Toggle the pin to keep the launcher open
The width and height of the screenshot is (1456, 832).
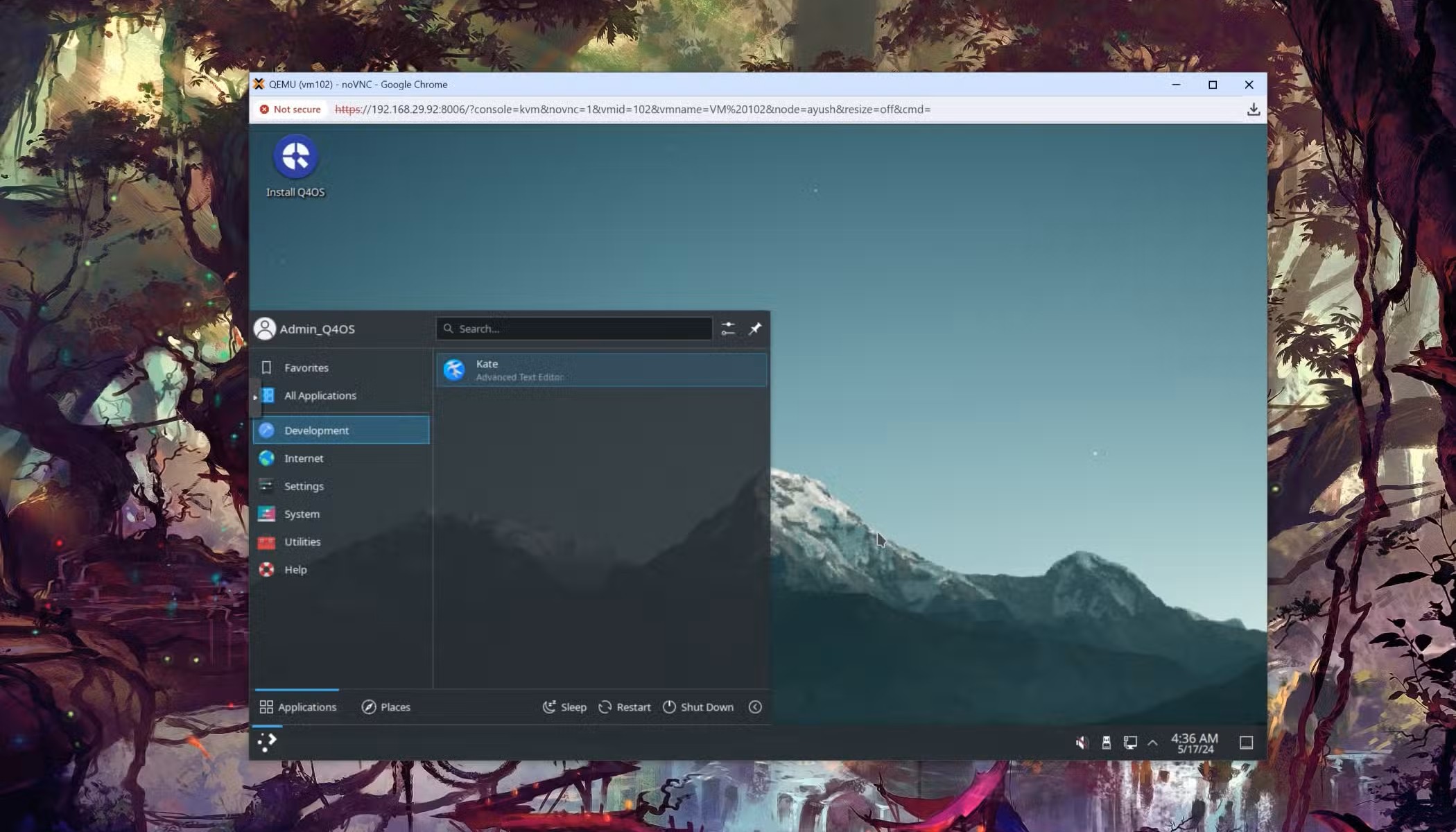(x=755, y=329)
